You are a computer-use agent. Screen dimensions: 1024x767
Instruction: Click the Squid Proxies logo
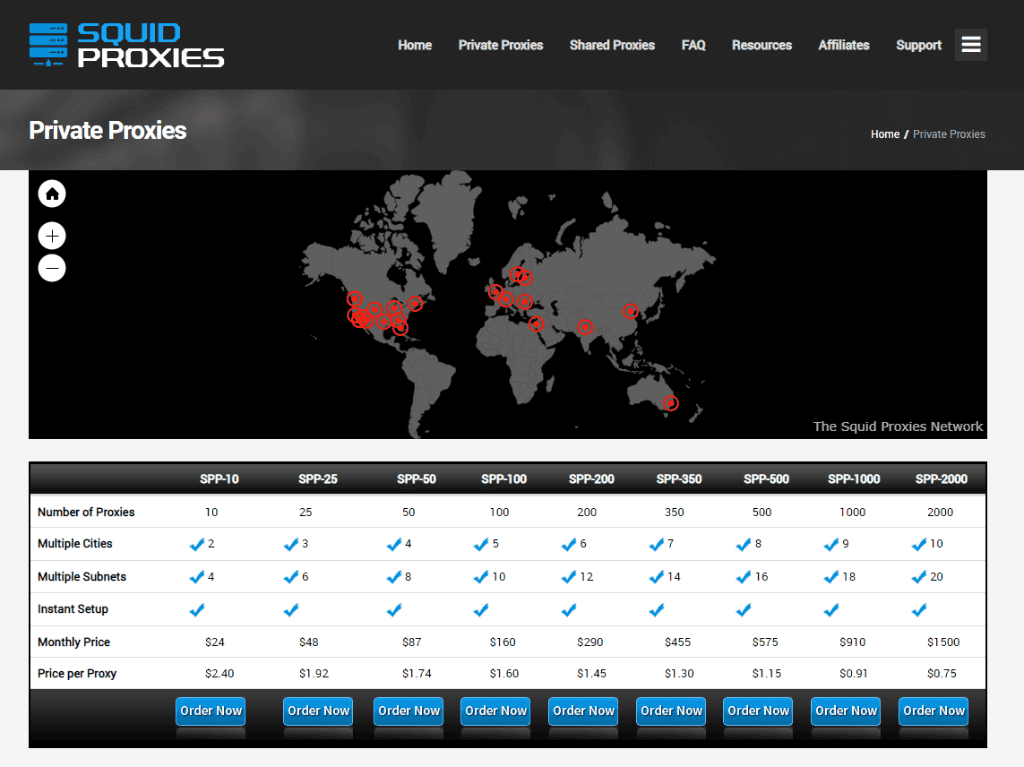(x=127, y=44)
